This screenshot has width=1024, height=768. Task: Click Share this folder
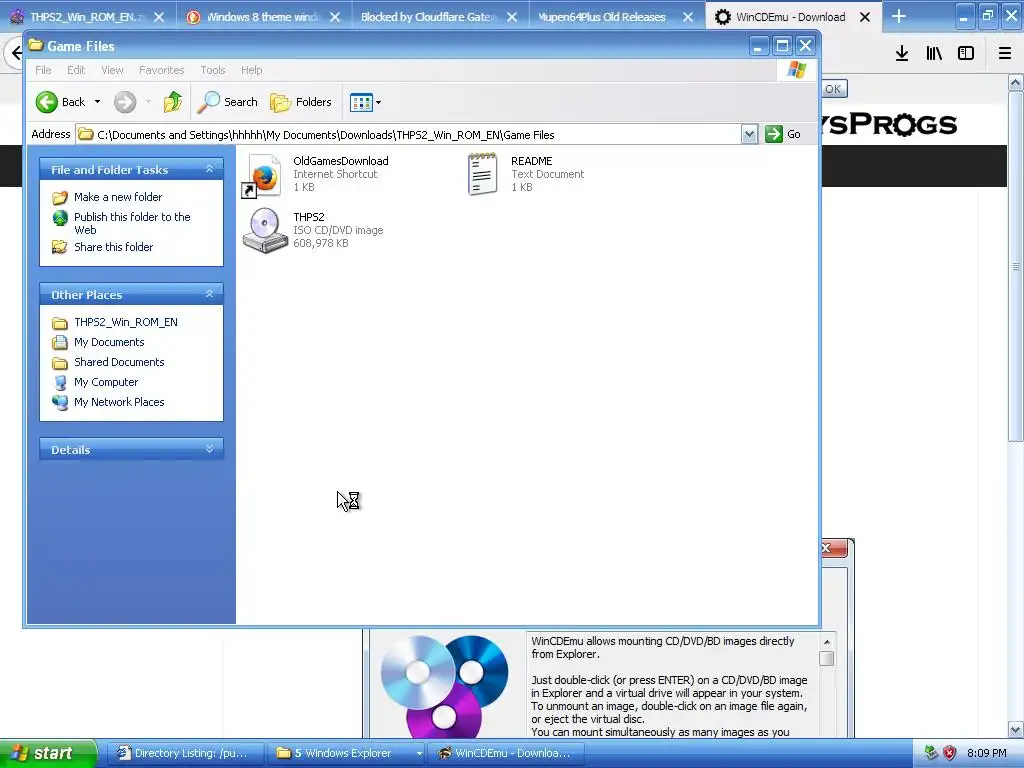pos(114,247)
